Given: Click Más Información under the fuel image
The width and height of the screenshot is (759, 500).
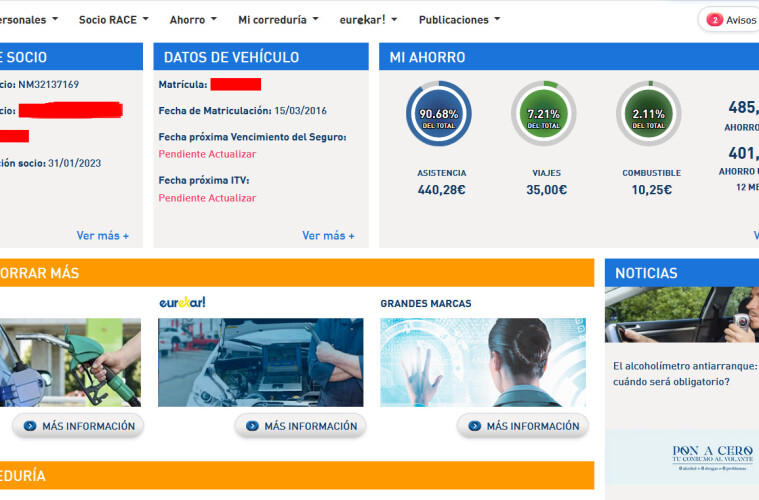Looking at the screenshot, I should click(78, 426).
